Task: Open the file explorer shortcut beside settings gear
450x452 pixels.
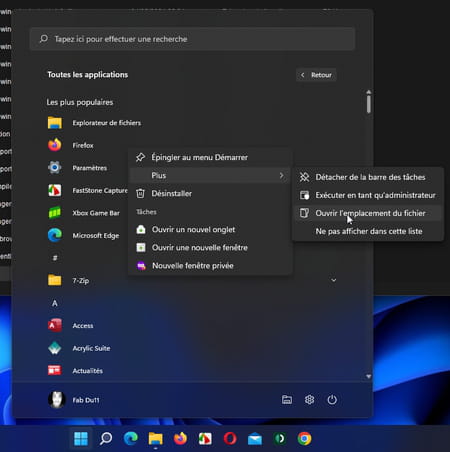Action: coord(287,400)
